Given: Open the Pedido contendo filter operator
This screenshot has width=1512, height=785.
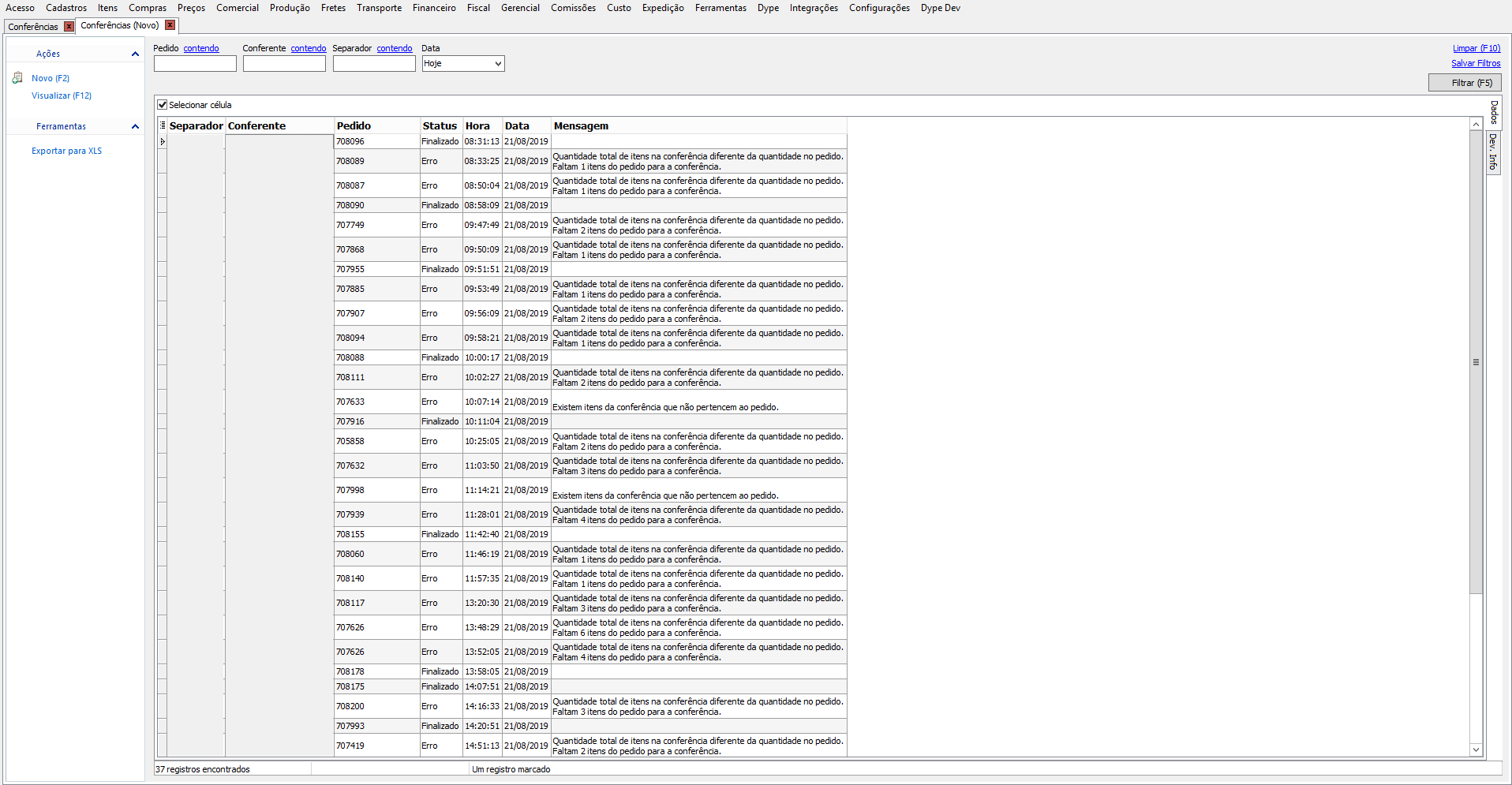Looking at the screenshot, I should (x=201, y=48).
